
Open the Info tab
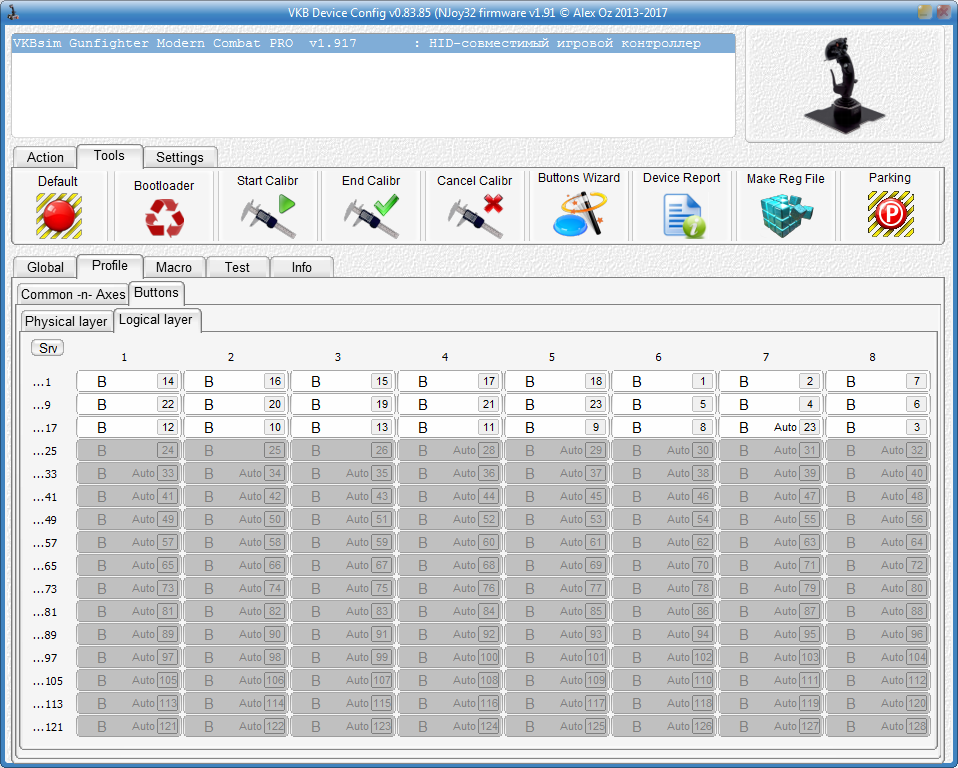click(301, 267)
